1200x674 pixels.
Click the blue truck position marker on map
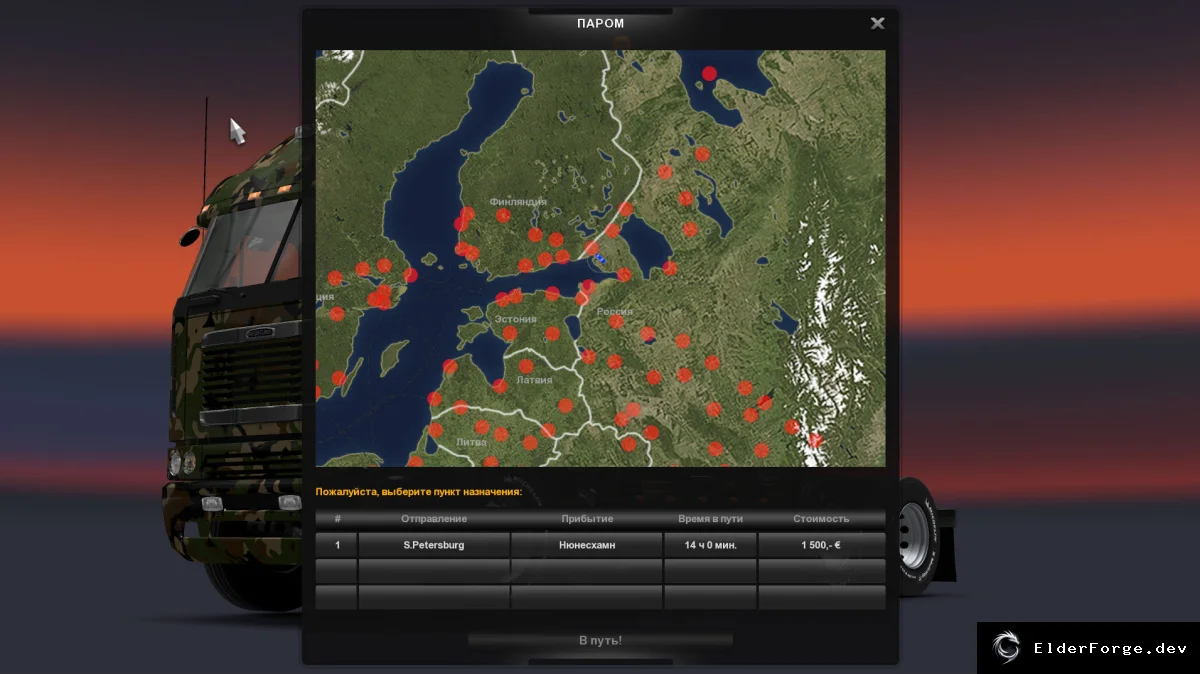coord(599,259)
